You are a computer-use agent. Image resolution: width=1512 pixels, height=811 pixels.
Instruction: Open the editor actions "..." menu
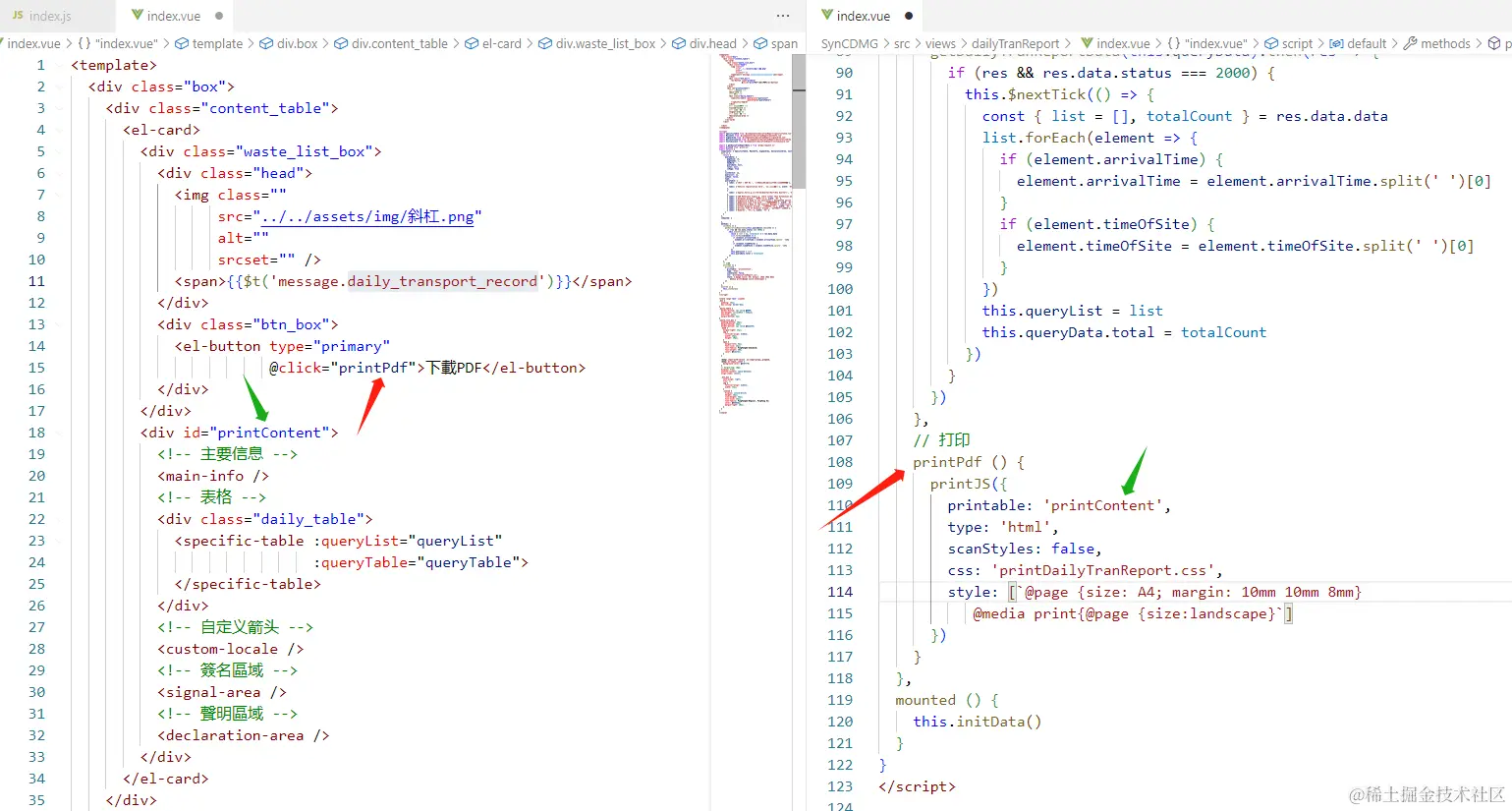click(x=783, y=16)
